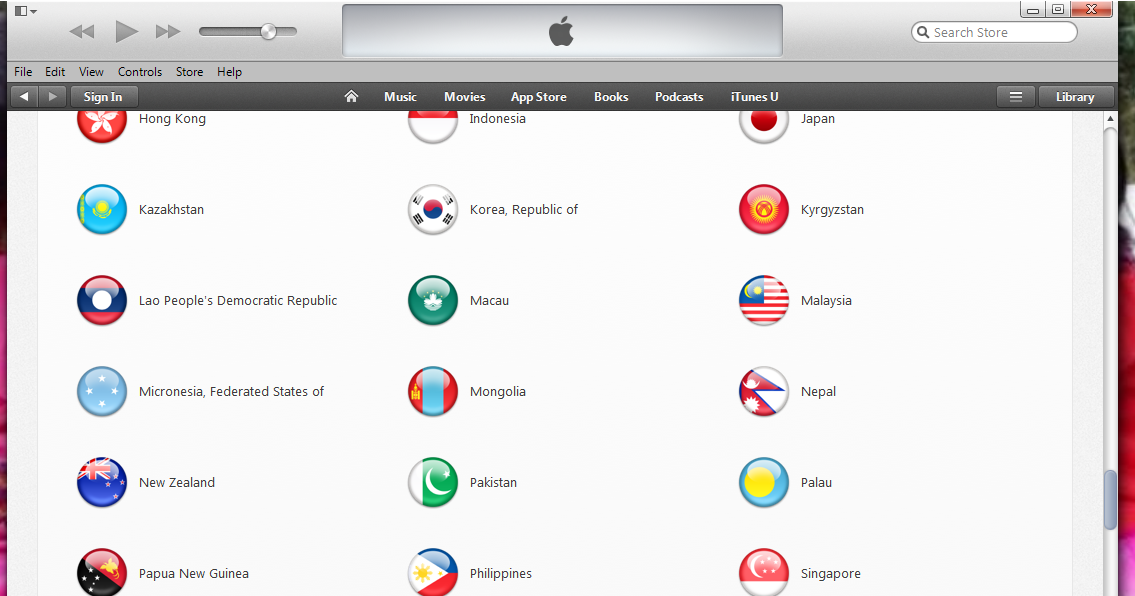Click the New Zealand flag icon

[102, 482]
